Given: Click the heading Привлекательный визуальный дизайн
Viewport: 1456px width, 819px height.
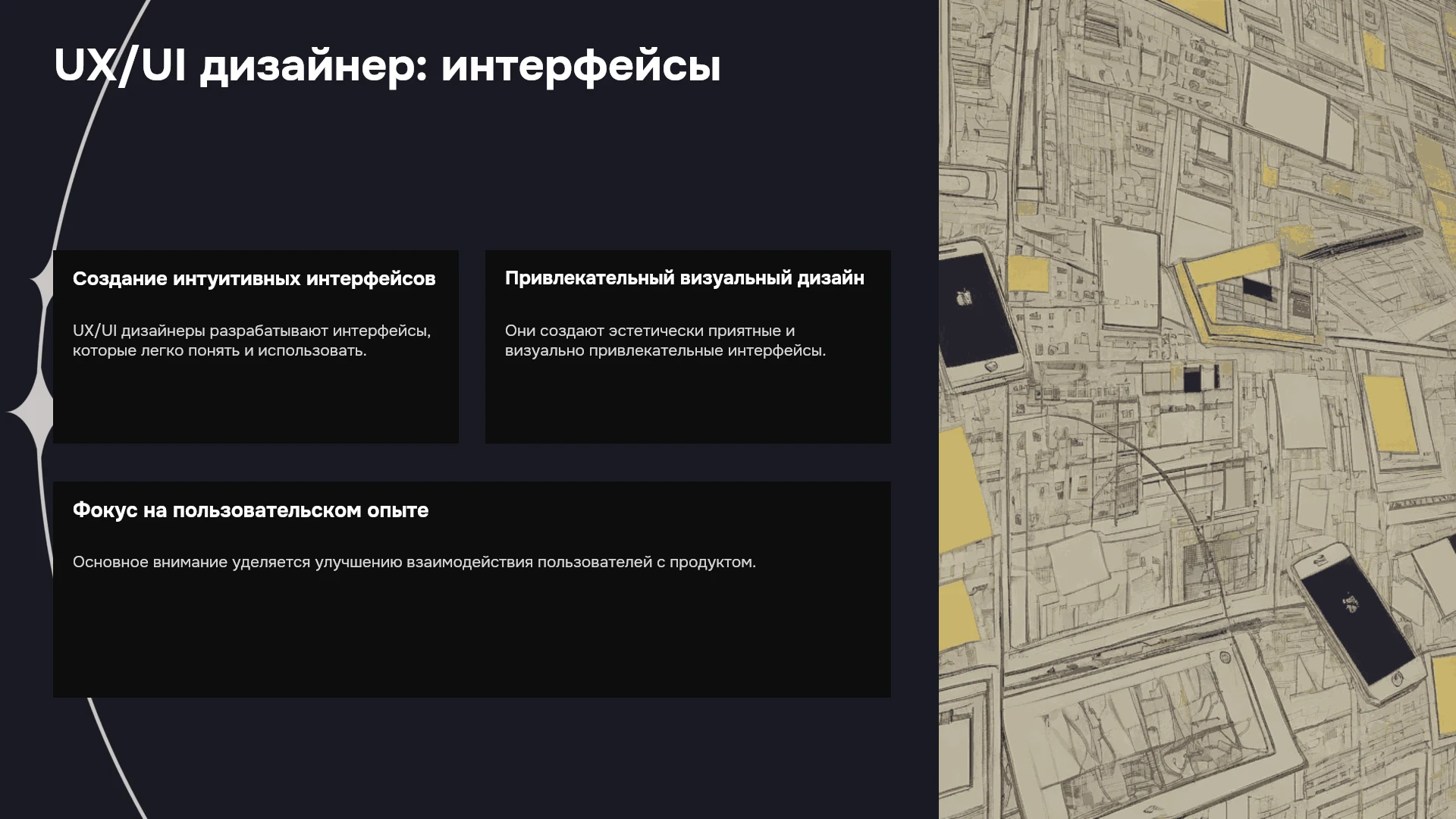Looking at the screenshot, I should 685,278.
